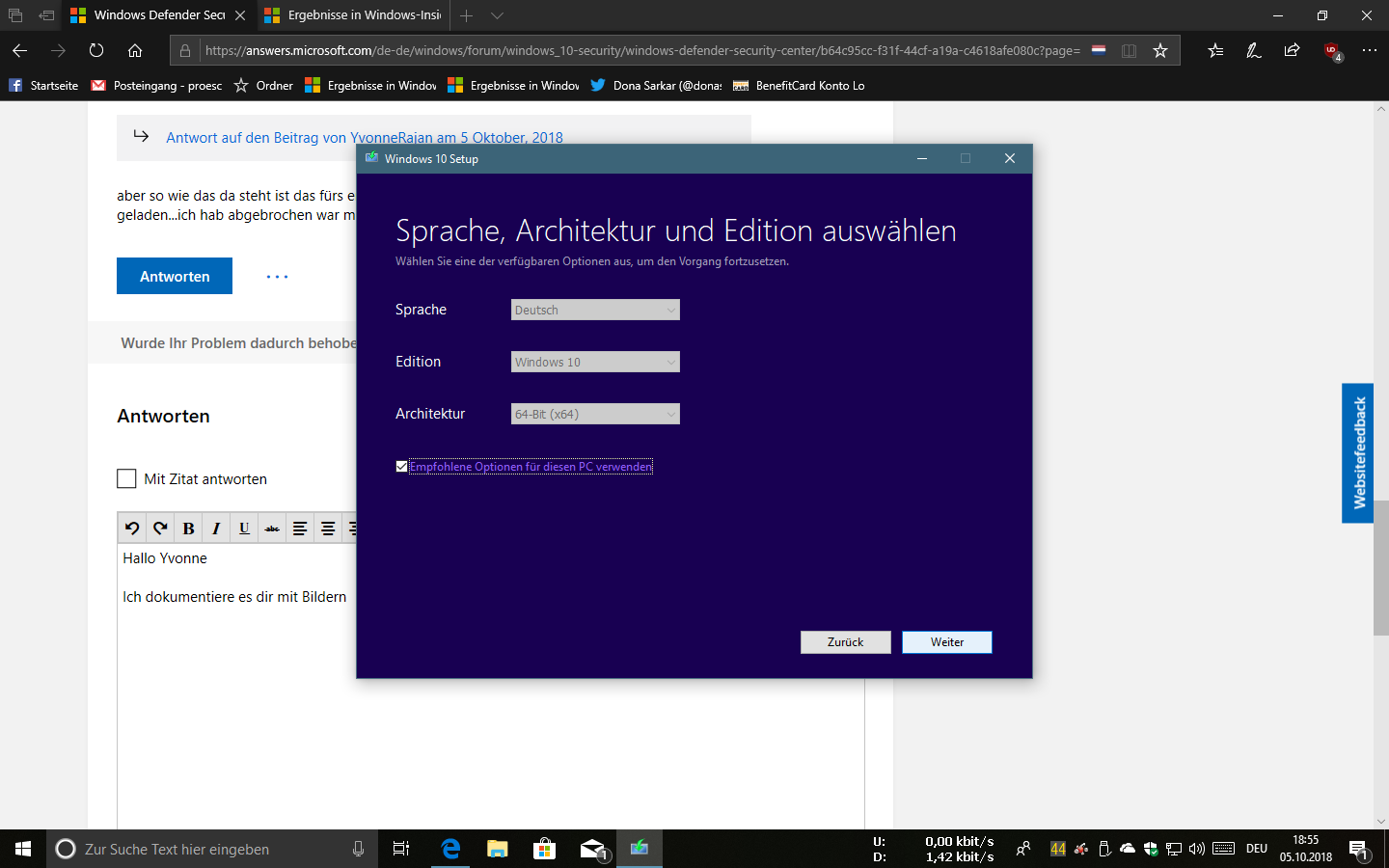Image resolution: width=1389 pixels, height=868 pixels.
Task: Click the redo icon in editor toolbar
Action: click(160, 529)
